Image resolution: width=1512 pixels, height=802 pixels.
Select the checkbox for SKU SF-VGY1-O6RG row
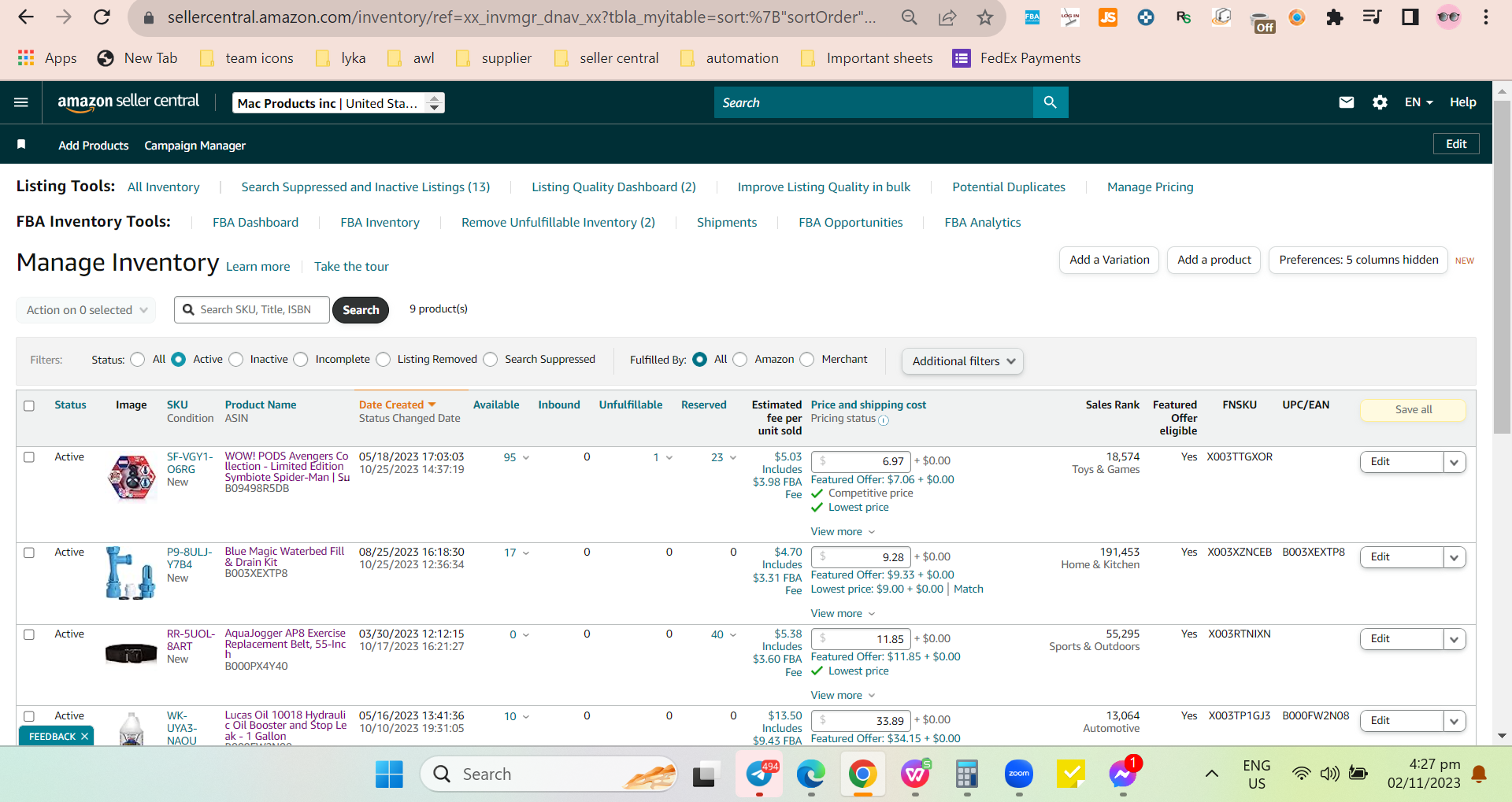tap(29, 457)
